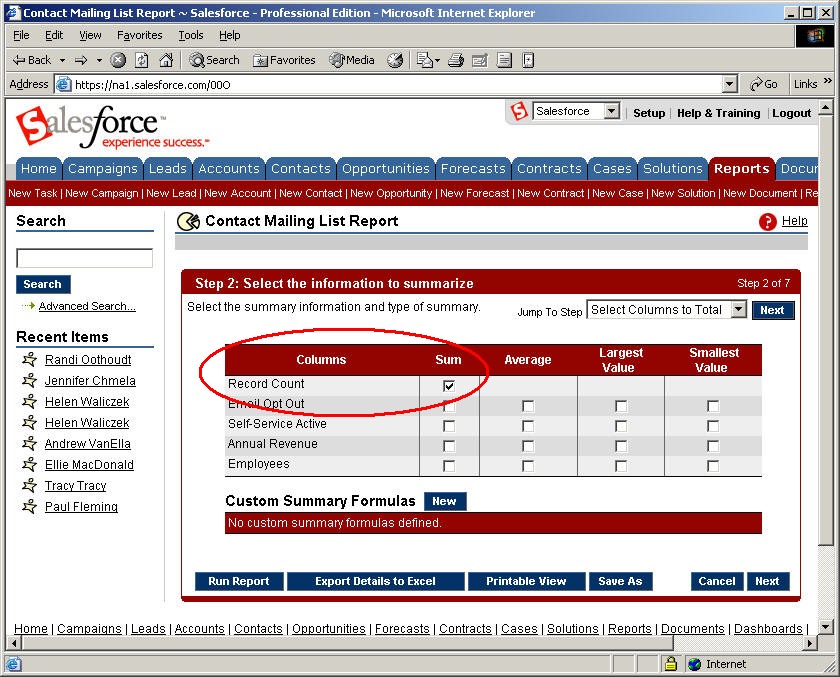This screenshot has height=677, width=840.
Task: Click the Printable View button
Action: [x=526, y=581]
